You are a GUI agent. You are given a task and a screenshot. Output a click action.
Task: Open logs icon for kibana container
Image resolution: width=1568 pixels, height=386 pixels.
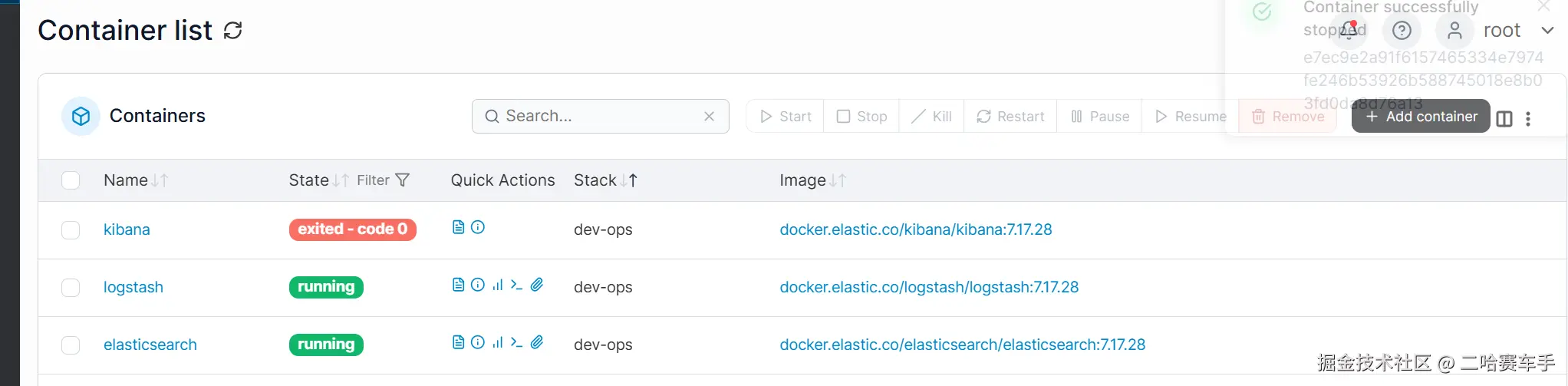click(x=458, y=227)
